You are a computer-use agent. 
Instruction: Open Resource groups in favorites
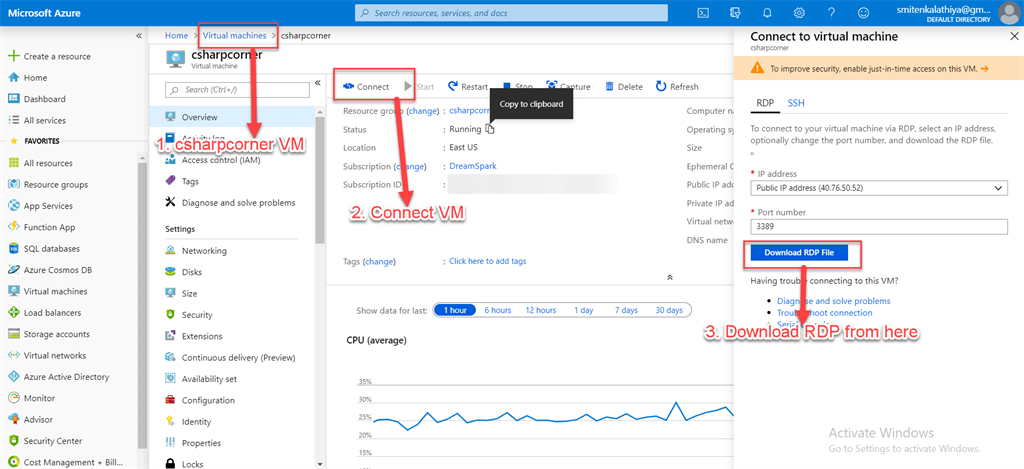56,185
